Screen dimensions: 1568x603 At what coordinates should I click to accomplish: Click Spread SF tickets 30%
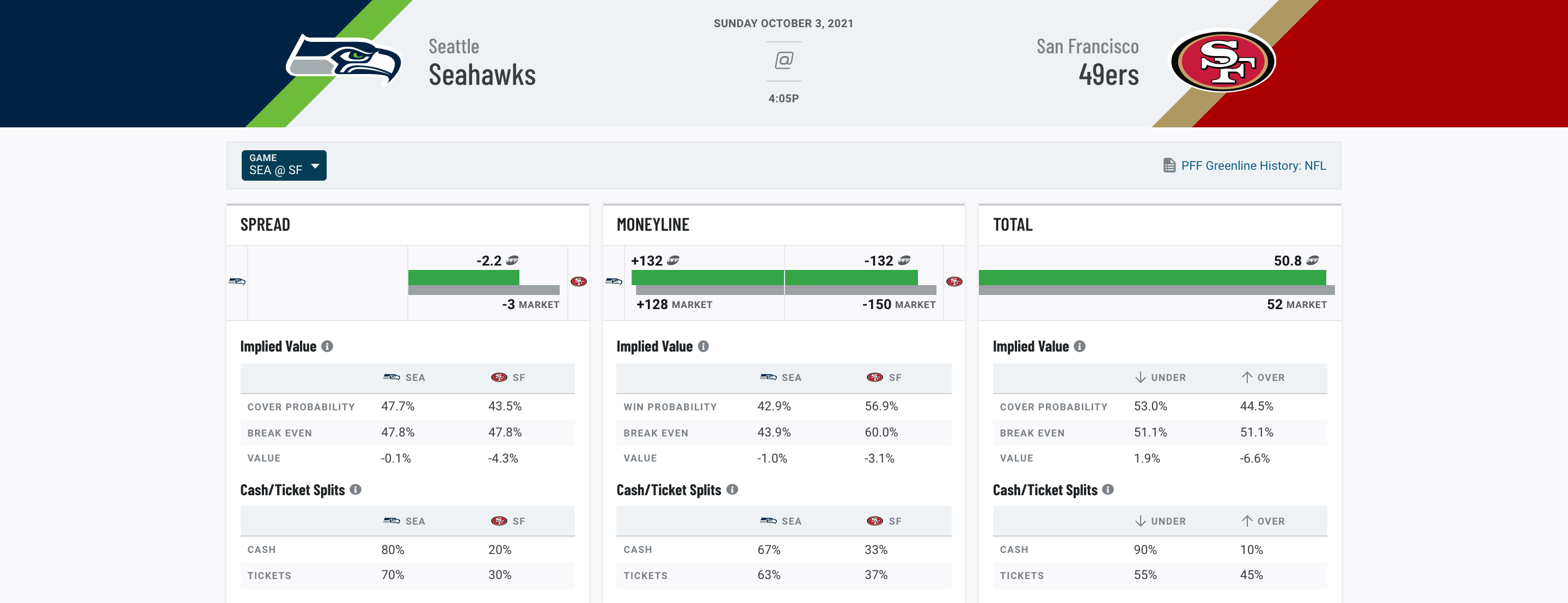tap(500, 574)
